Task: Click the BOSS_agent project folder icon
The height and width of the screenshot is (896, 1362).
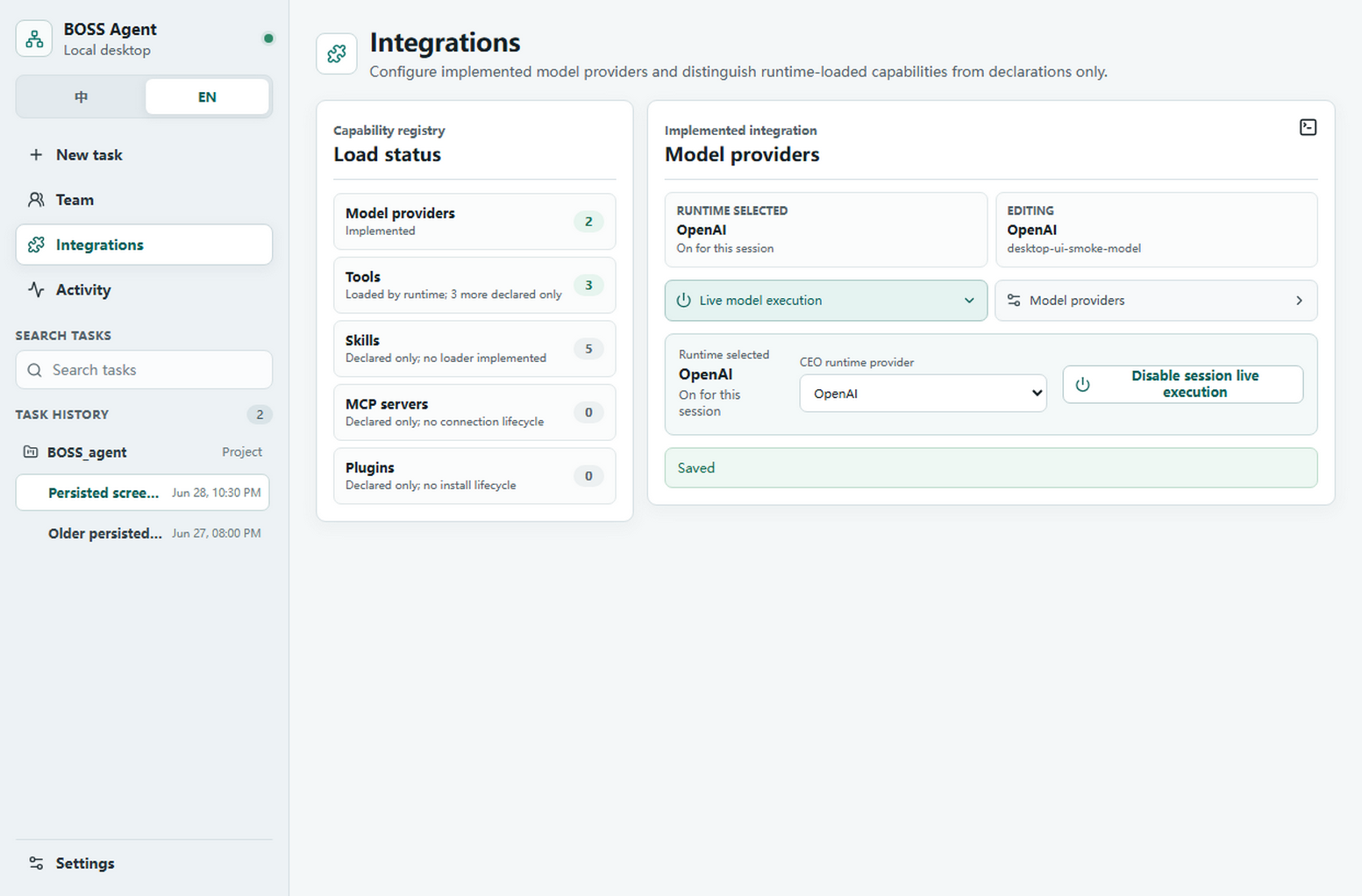Action: tap(31, 452)
